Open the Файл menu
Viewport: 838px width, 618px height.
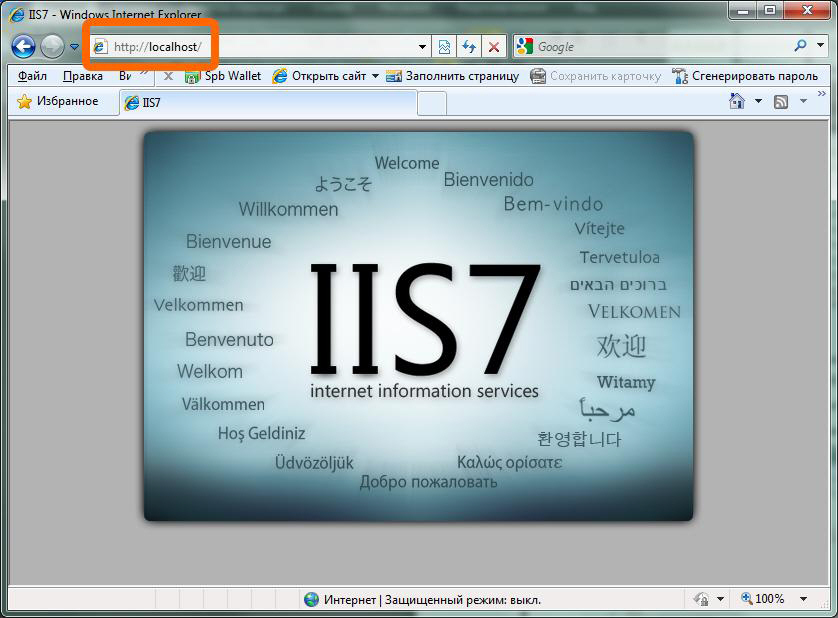(x=32, y=76)
